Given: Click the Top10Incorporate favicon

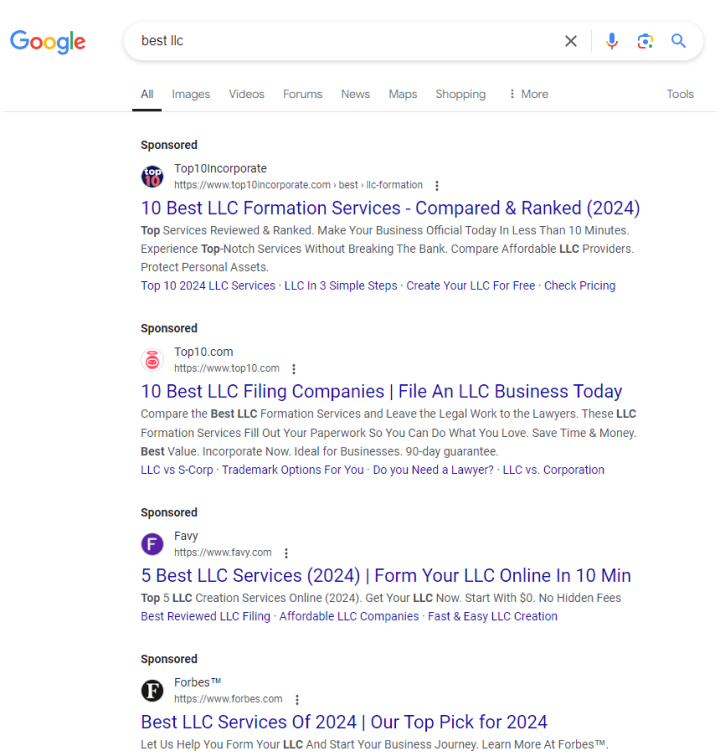Looking at the screenshot, I should tap(152, 177).
